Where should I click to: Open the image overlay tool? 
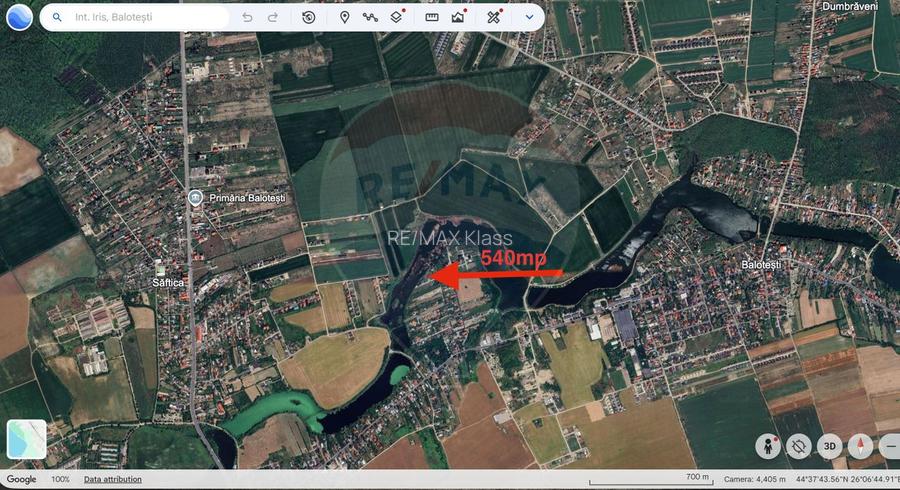458,18
